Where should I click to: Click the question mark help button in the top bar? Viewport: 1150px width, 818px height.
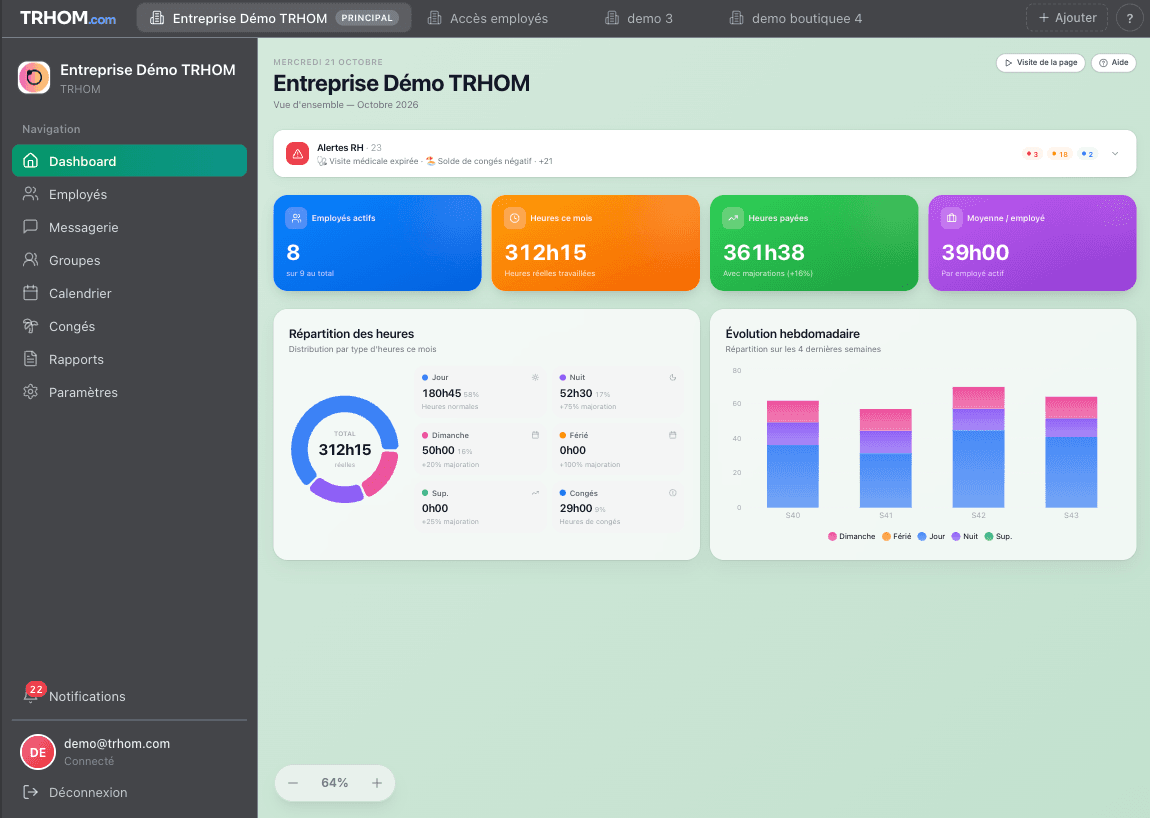point(1129,18)
